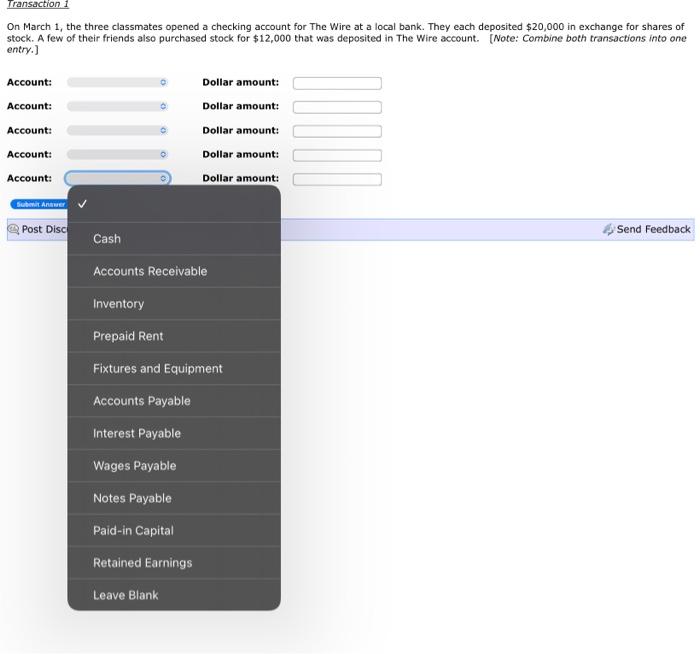
Task: Open Send Feedback link
Action: (x=653, y=229)
